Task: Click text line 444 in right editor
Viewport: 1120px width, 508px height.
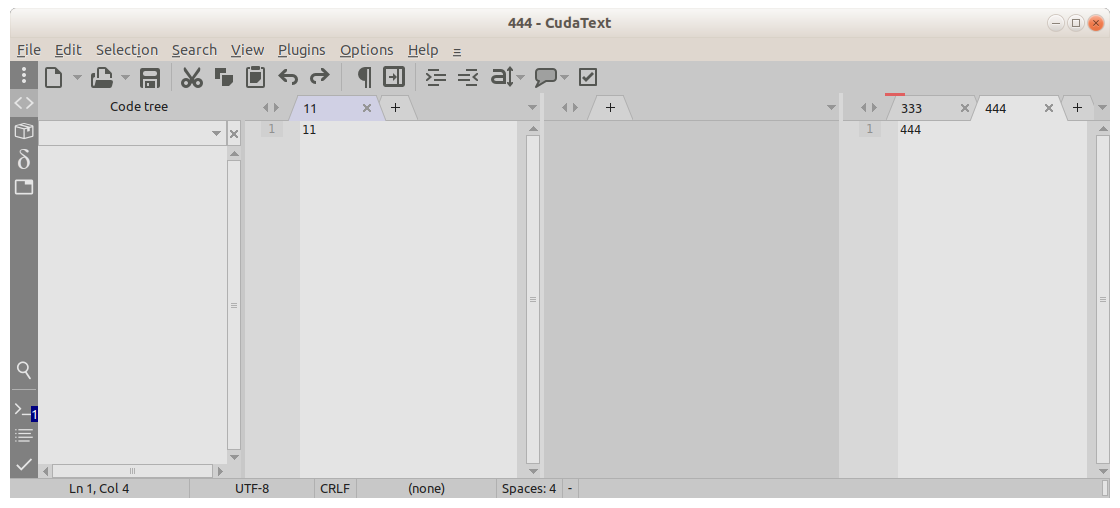Action: click(x=911, y=129)
